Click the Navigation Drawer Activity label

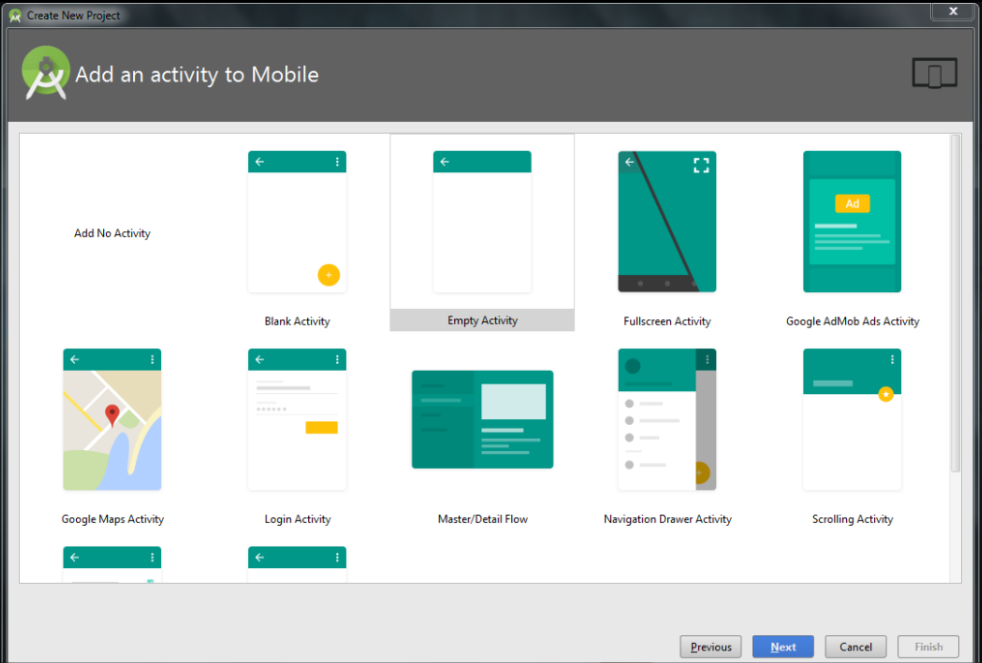tap(668, 519)
